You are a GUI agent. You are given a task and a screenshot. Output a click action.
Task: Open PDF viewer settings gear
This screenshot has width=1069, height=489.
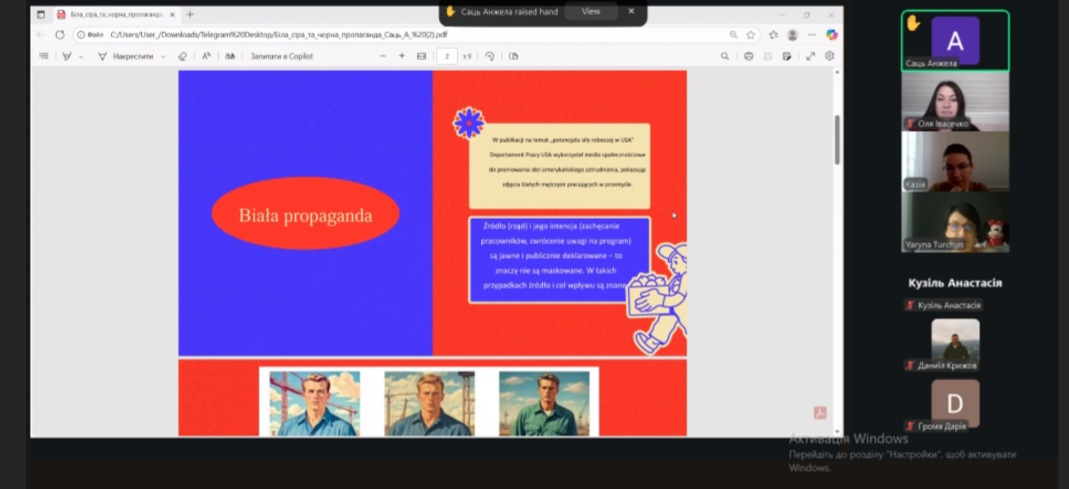pos(830,56)
